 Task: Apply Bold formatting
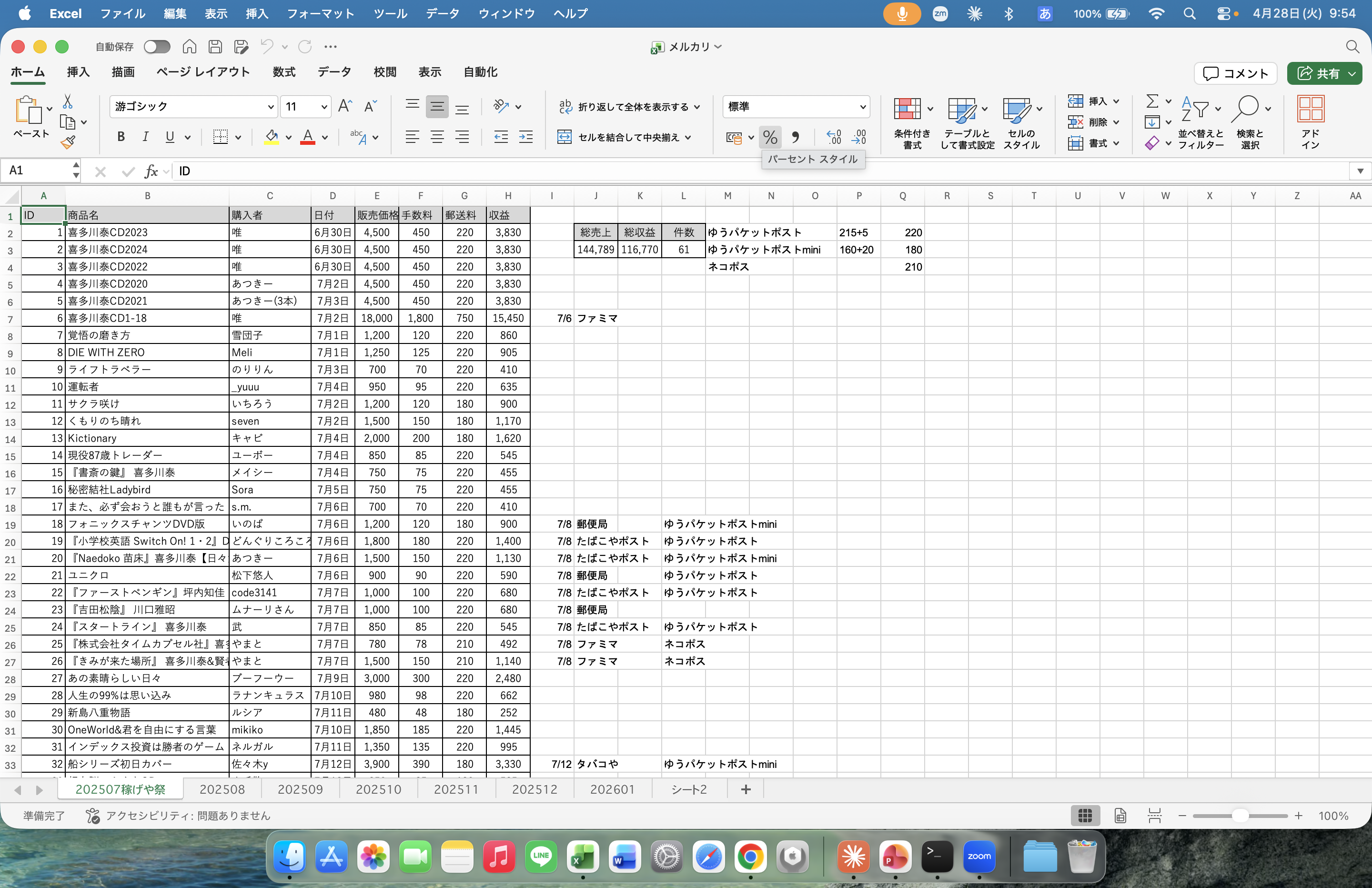coord(121,137)
